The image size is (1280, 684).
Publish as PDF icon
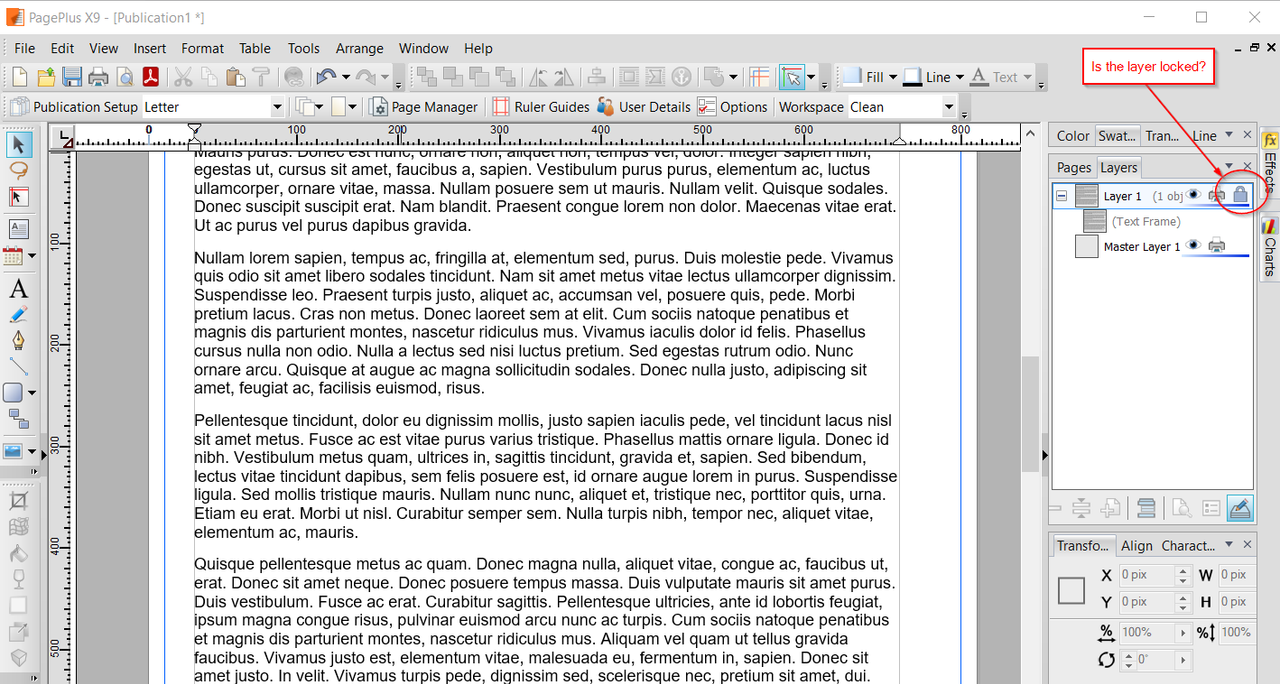[151, 77]
